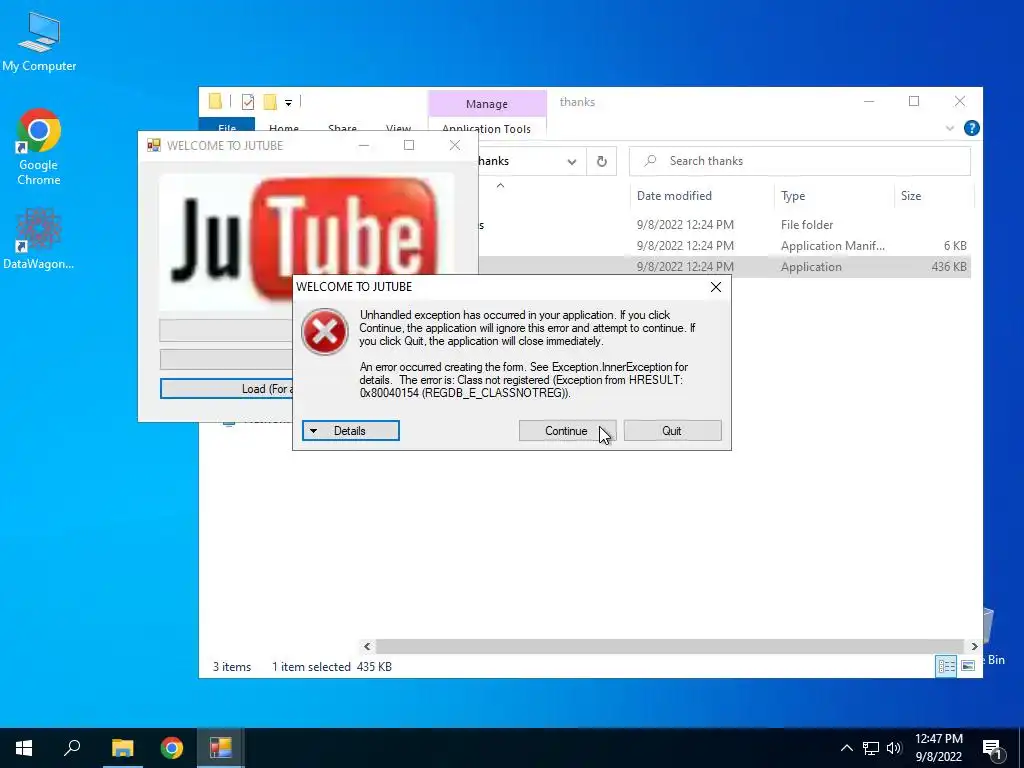Click the second text field in JuTube window

tap(227, 359)
